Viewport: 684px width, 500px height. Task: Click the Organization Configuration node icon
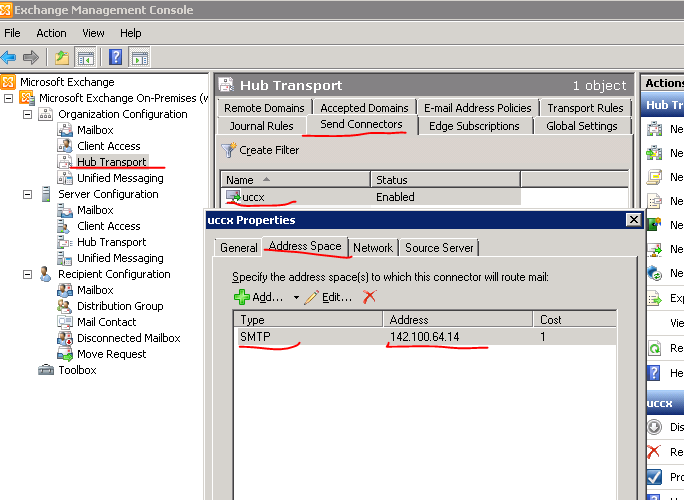pyautogui.click(x=45, y=114)
